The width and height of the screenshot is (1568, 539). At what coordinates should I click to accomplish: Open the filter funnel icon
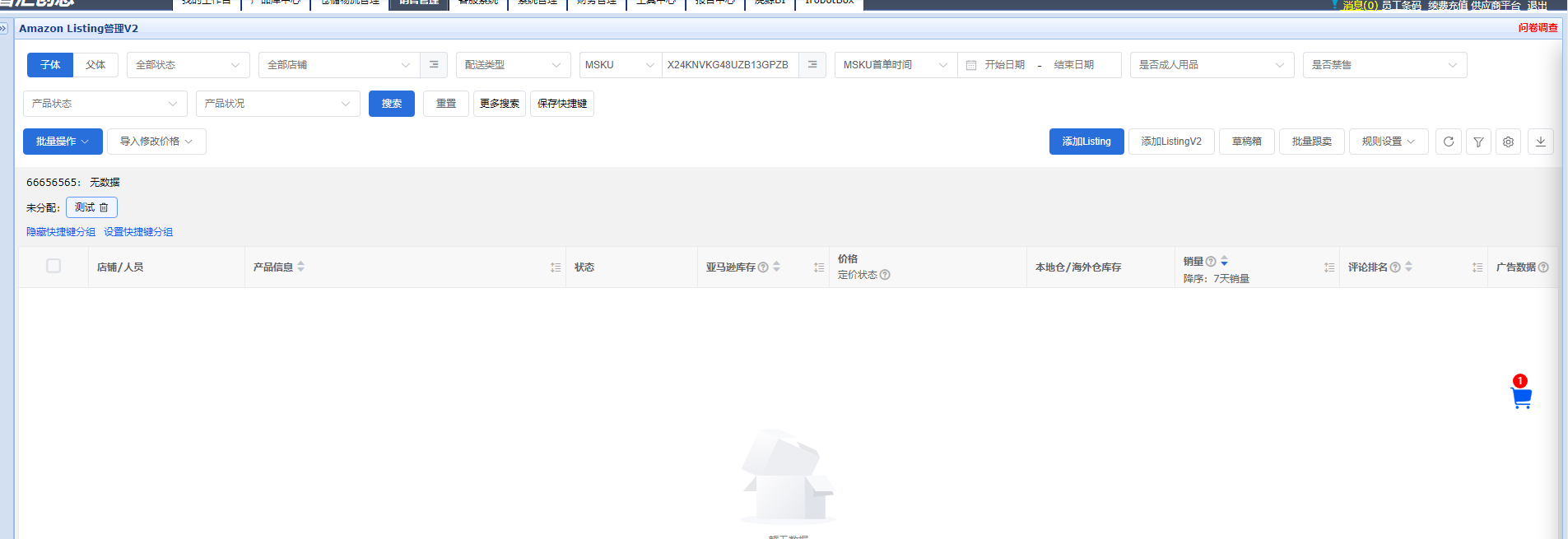1478,142
